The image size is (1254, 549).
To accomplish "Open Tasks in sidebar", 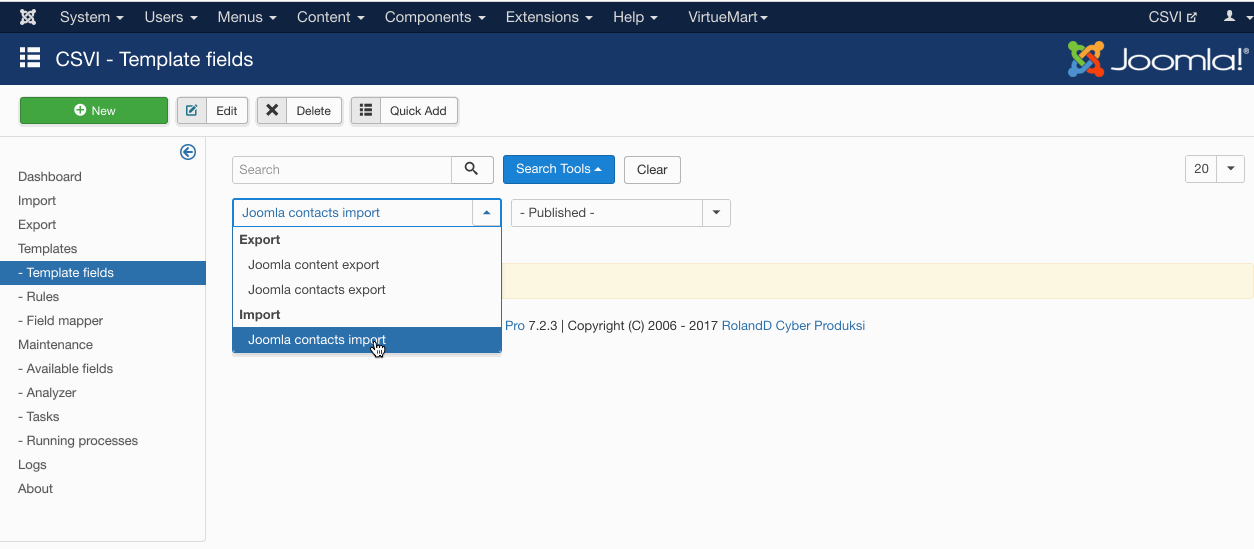I will point(38,417).
